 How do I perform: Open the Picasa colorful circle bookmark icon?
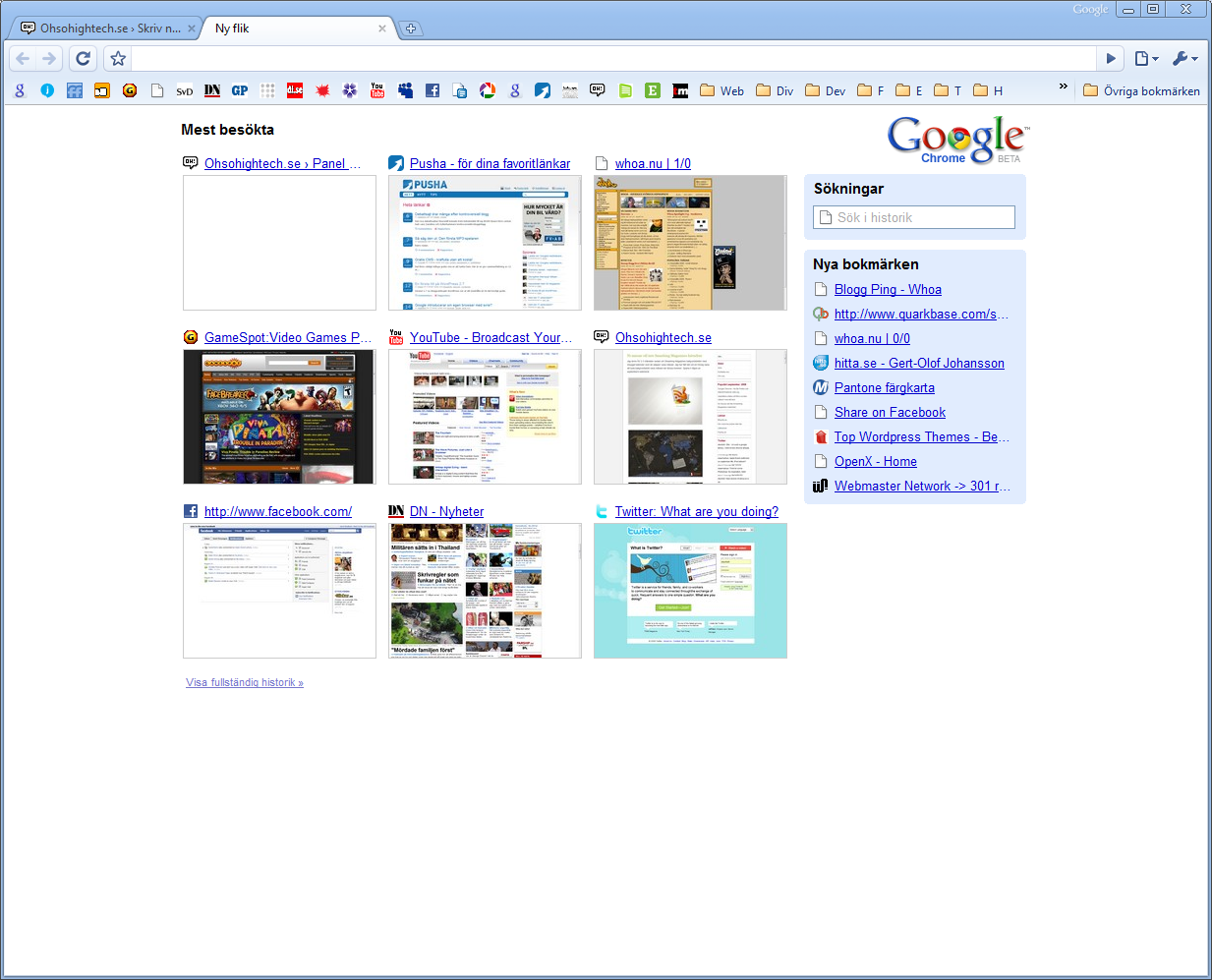488,90
